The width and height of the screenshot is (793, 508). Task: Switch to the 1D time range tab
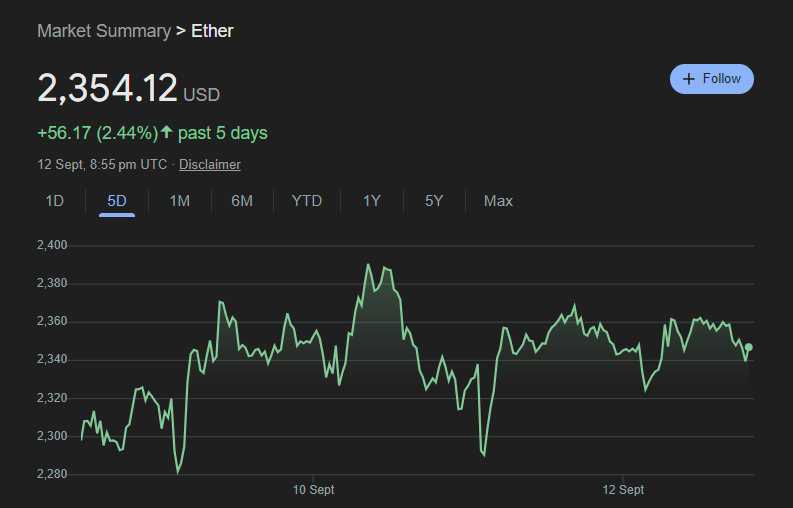coord(55,201)
